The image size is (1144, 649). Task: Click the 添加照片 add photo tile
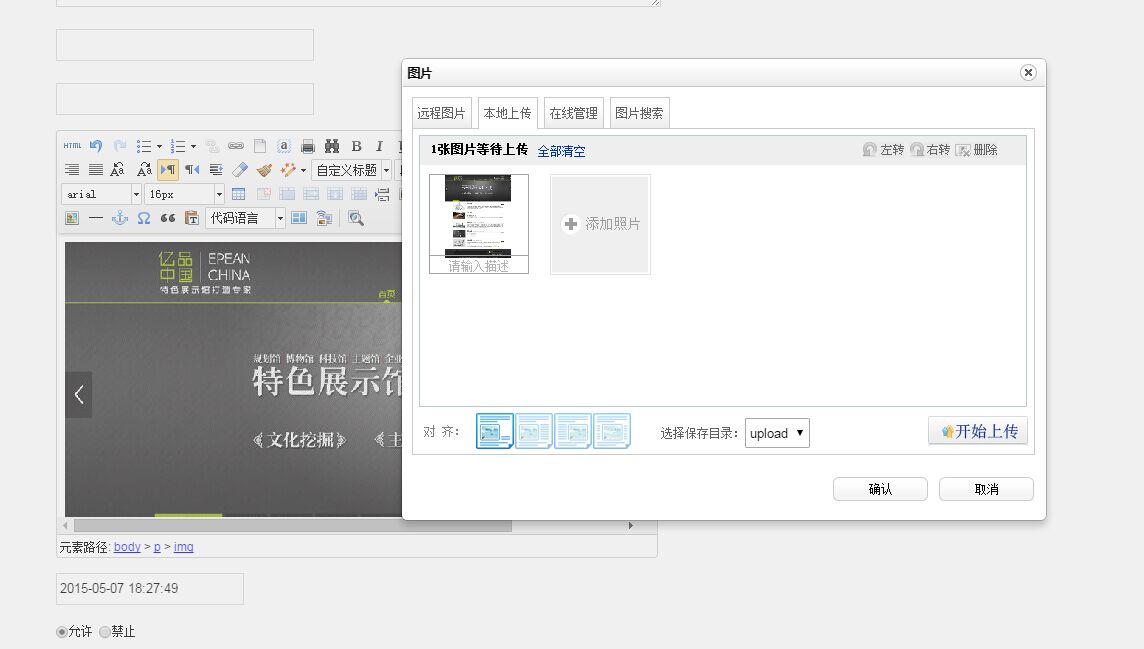click(601, 224)
